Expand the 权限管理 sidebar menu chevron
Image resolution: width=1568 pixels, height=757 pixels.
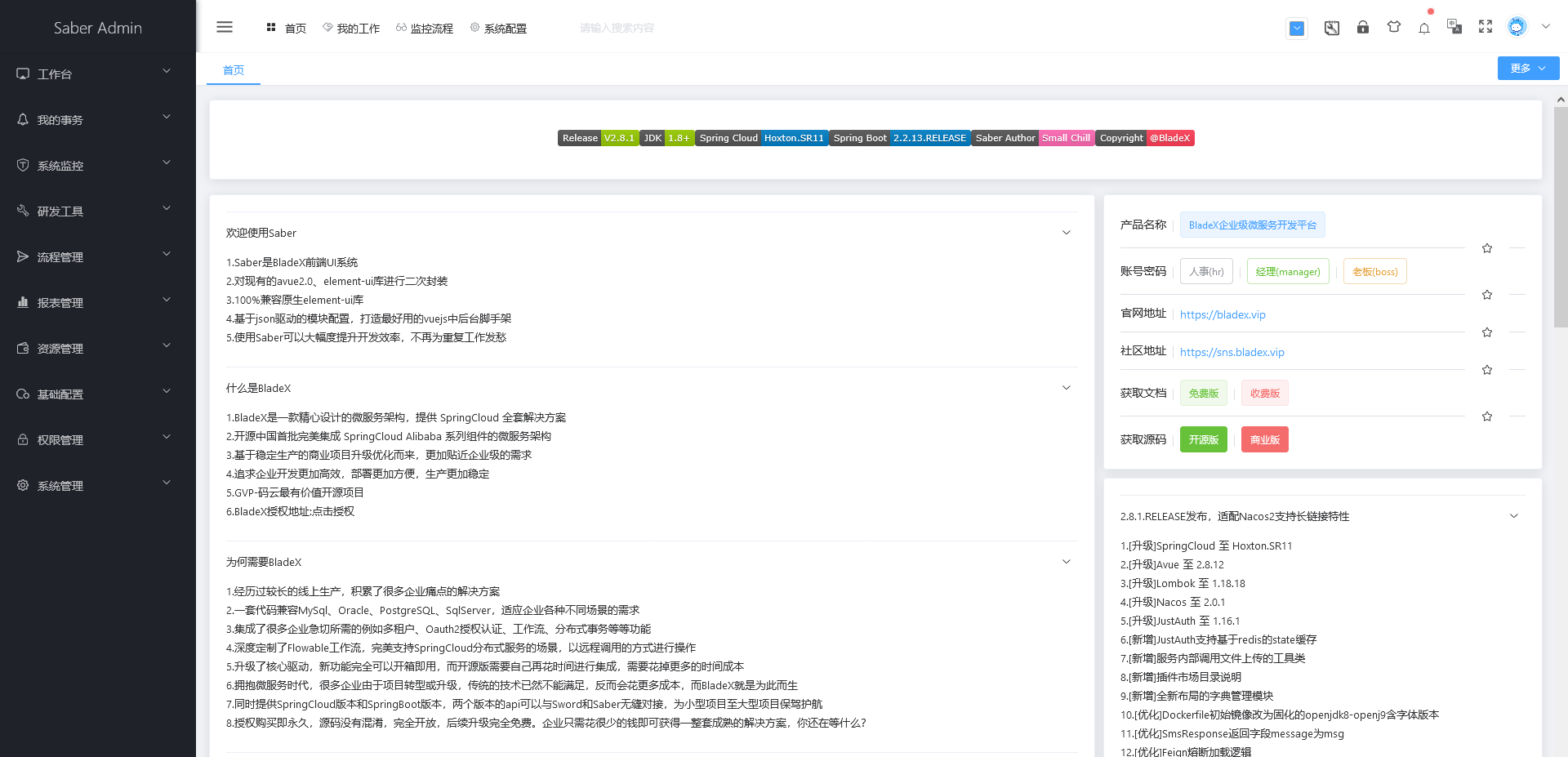[x=167, y=437]
